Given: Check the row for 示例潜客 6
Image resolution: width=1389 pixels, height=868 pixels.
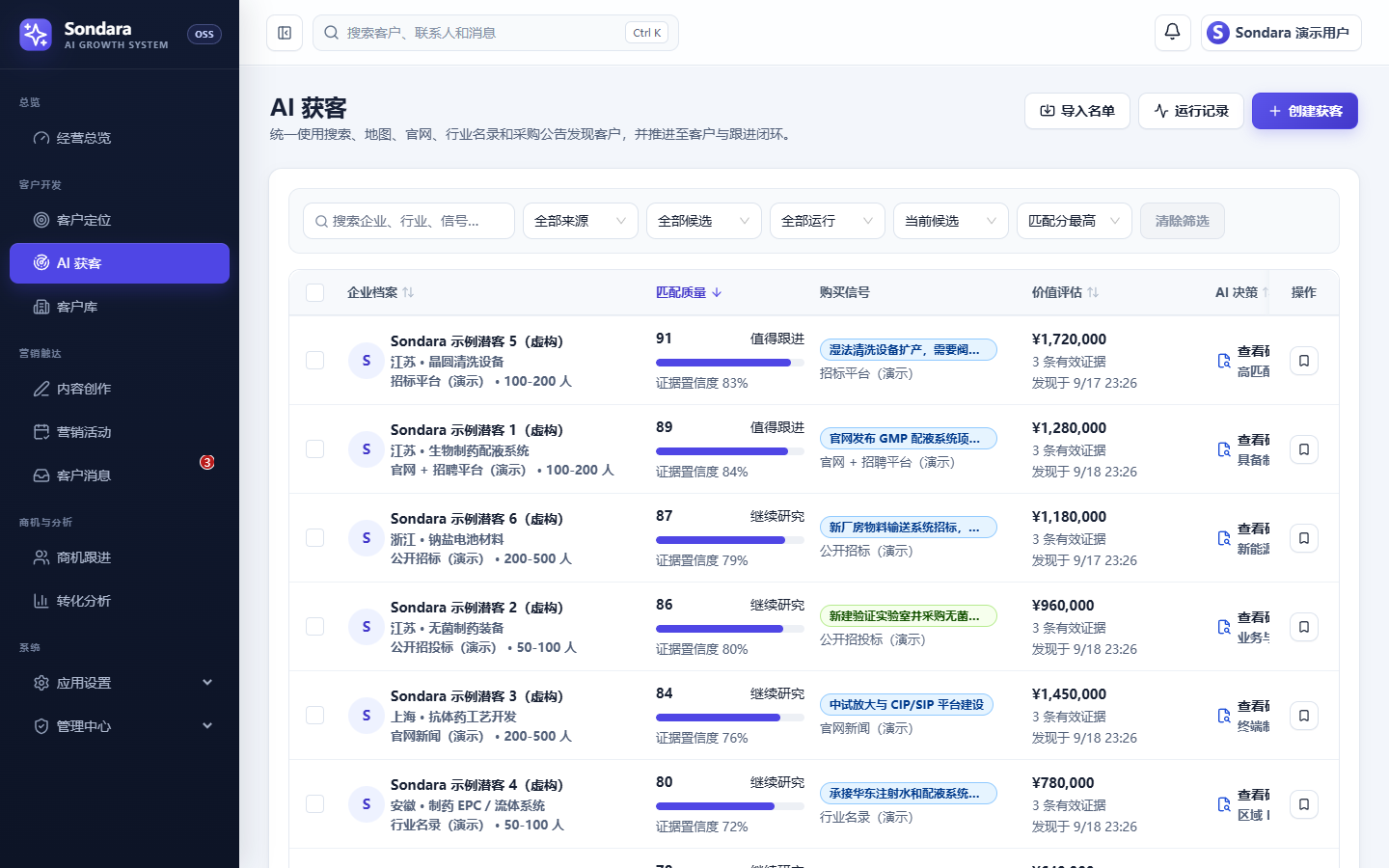Looking at the screenshot, I should click(x=315, y=537).
